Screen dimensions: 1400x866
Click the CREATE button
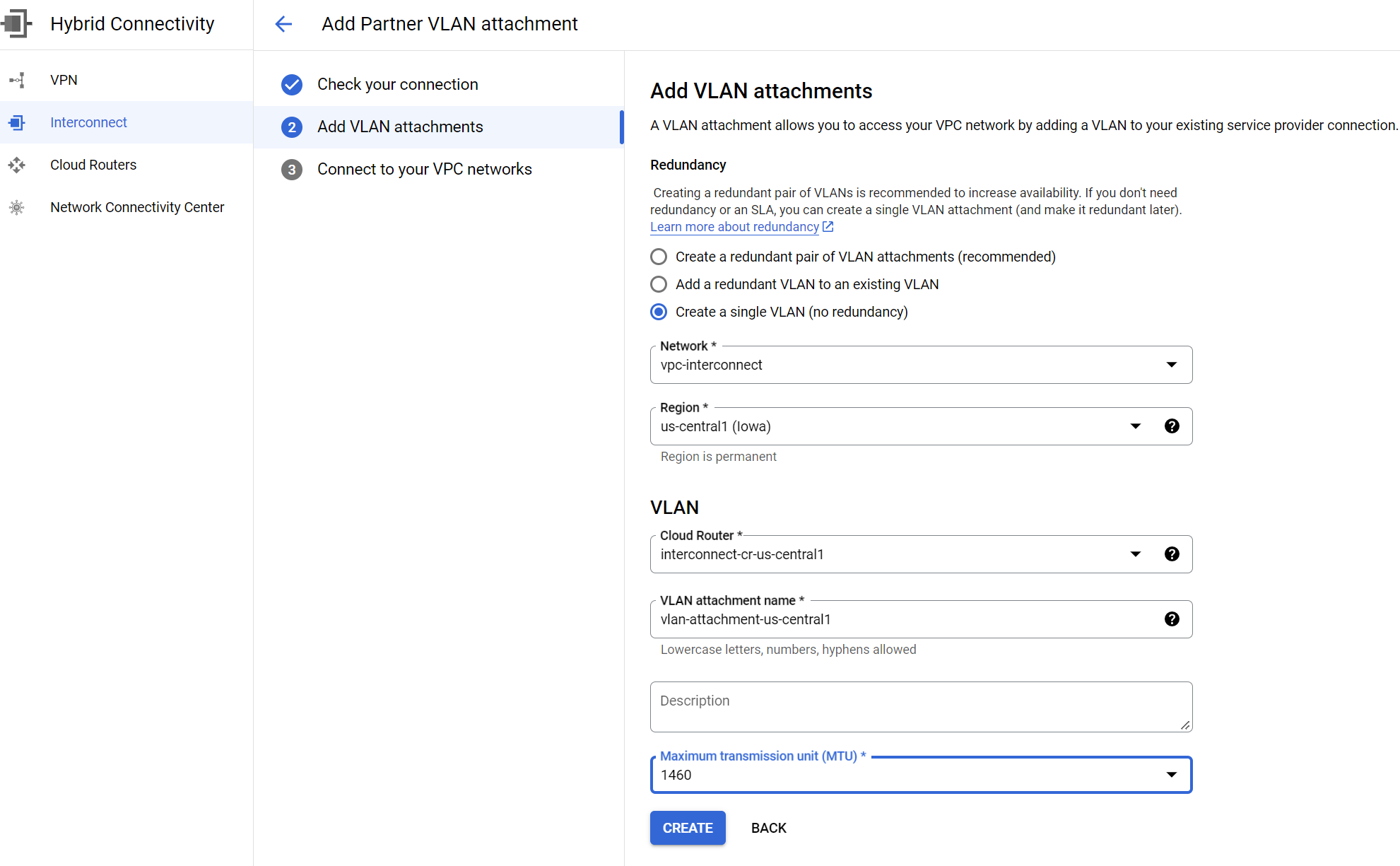coord(687,828)
